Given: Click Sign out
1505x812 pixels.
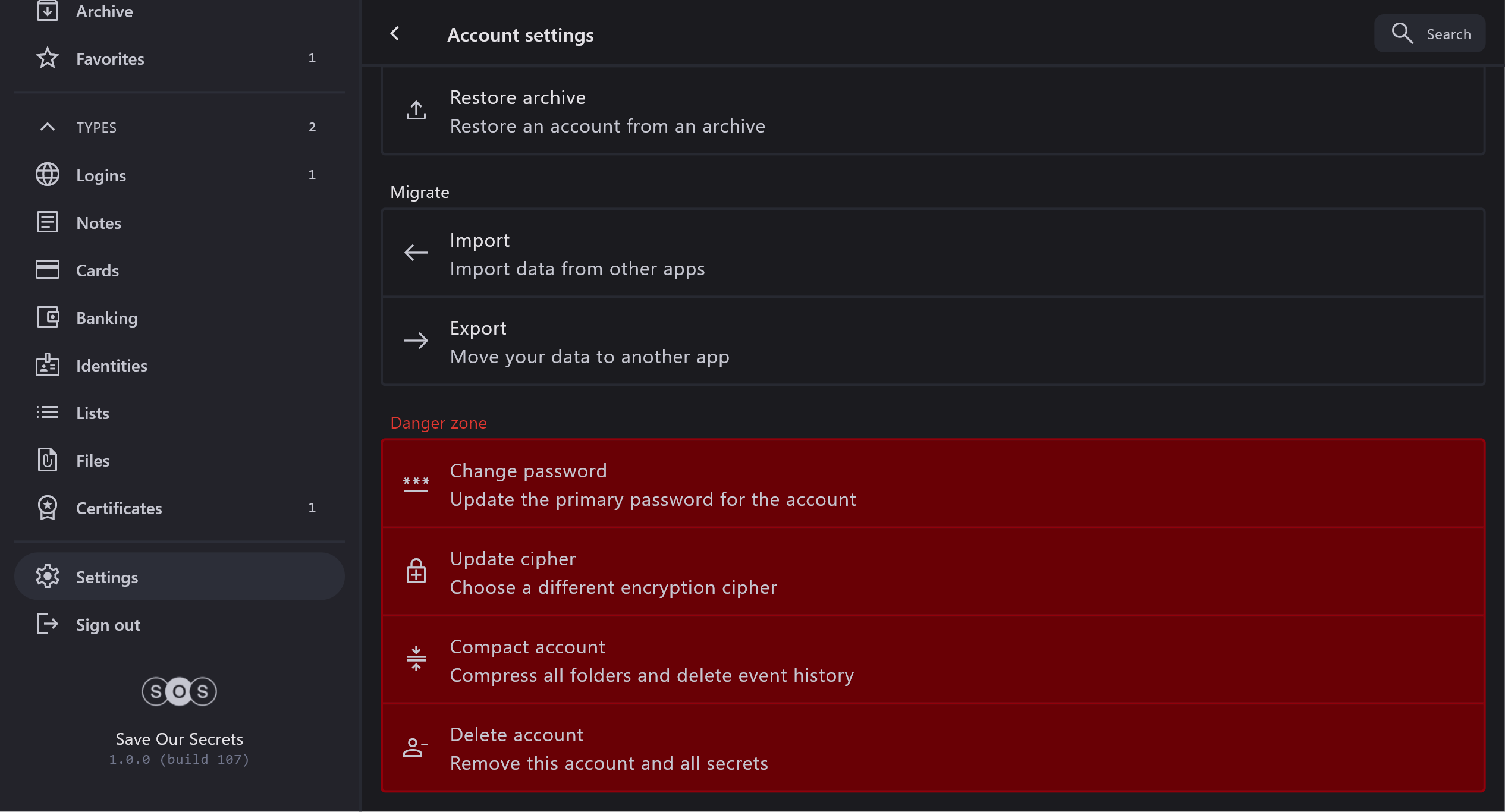Looking at the screenshot, I should pyautogui.click(x=108, y=625).
